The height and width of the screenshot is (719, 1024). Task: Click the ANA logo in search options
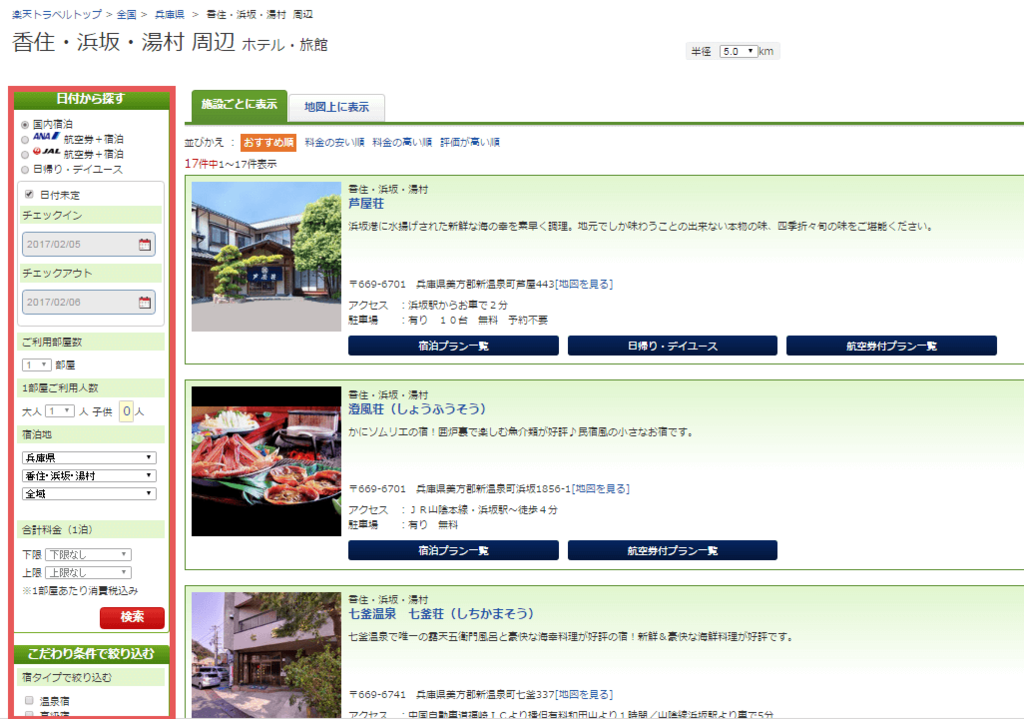(x=47, y=137)
